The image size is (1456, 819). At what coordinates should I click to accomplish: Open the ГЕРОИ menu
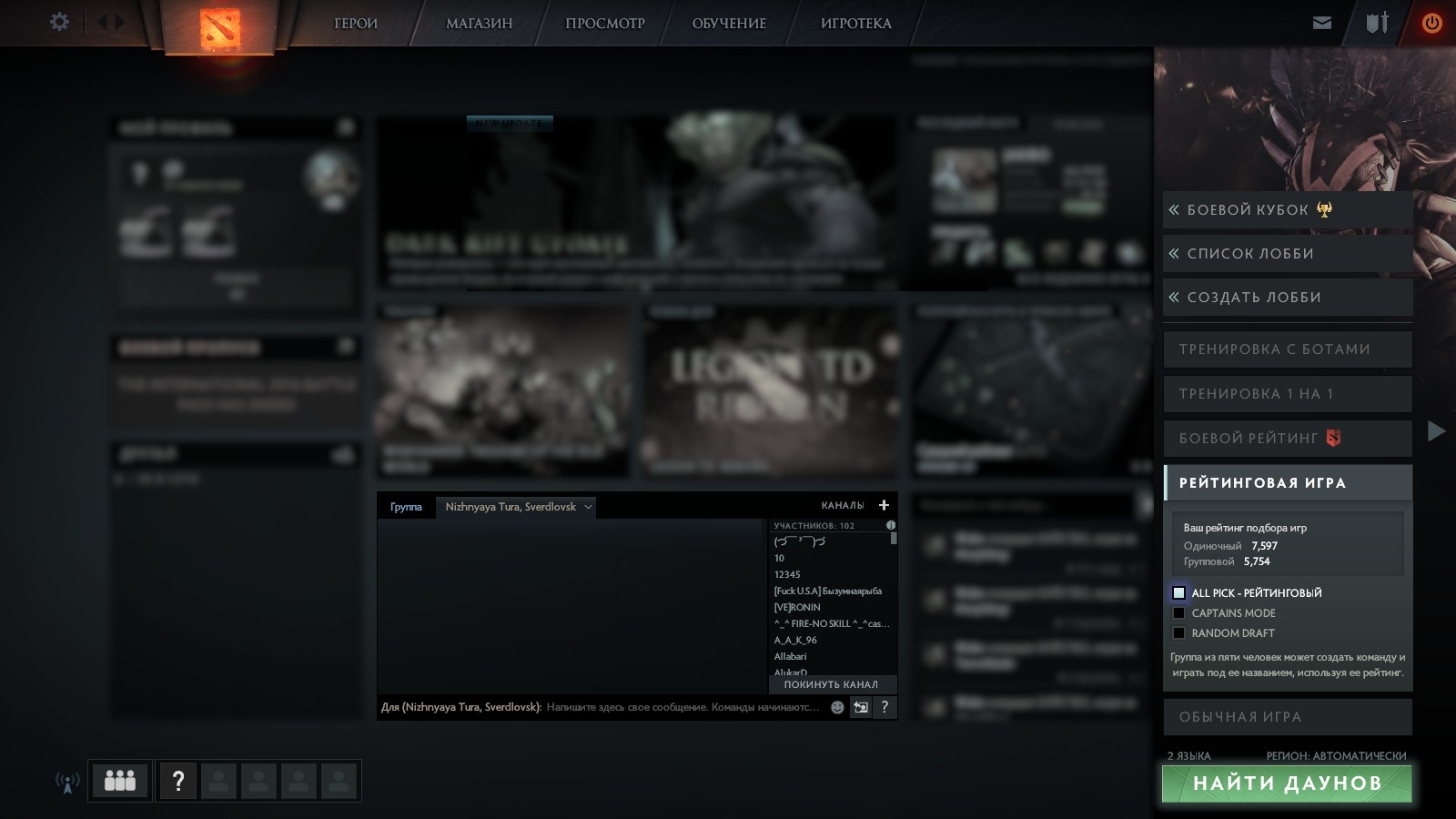pos(356,24)
